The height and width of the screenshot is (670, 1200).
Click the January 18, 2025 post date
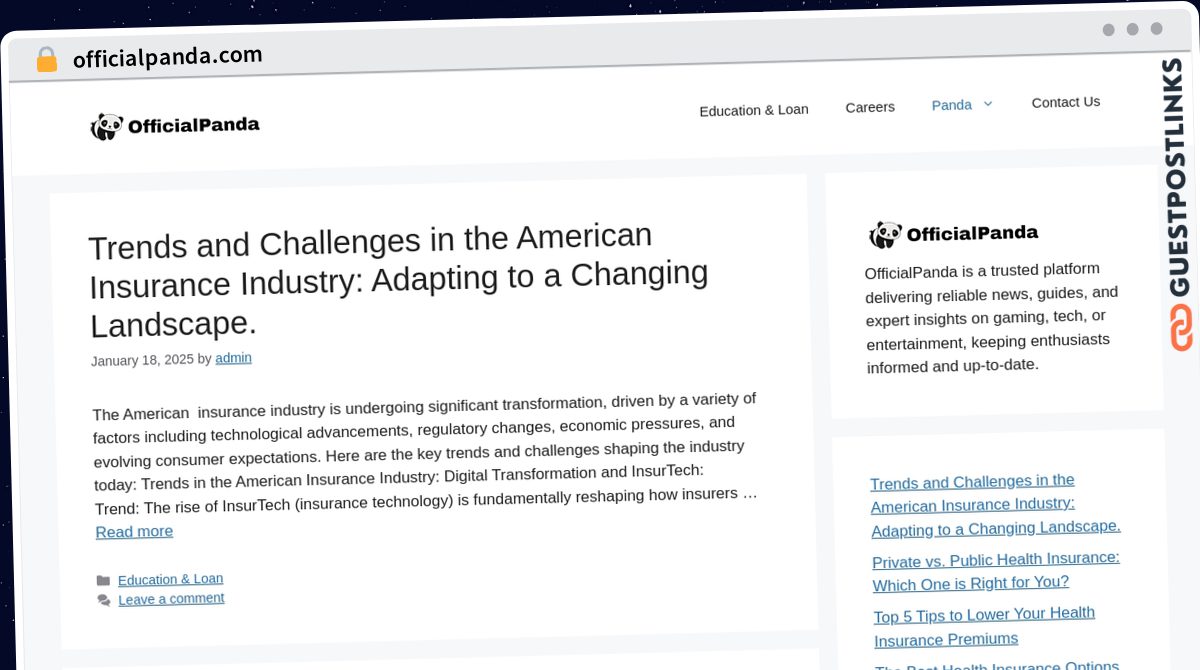(x=142, y=360)
